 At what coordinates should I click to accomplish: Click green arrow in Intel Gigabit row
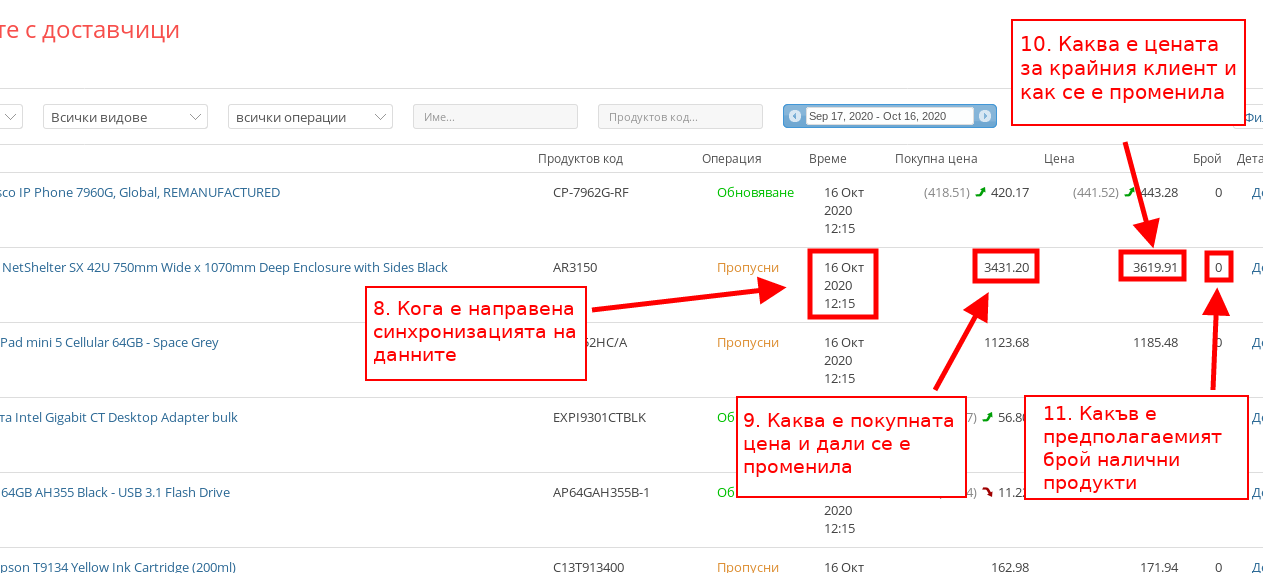coord(987,417)
